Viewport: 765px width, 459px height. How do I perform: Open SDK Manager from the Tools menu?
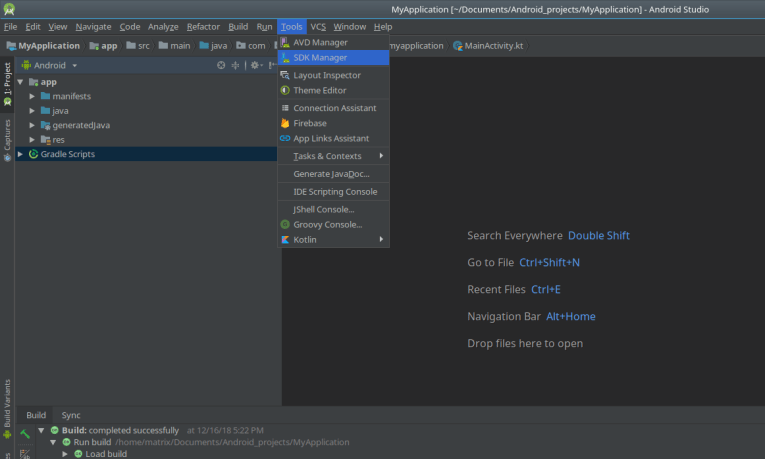tap(320, 58)
